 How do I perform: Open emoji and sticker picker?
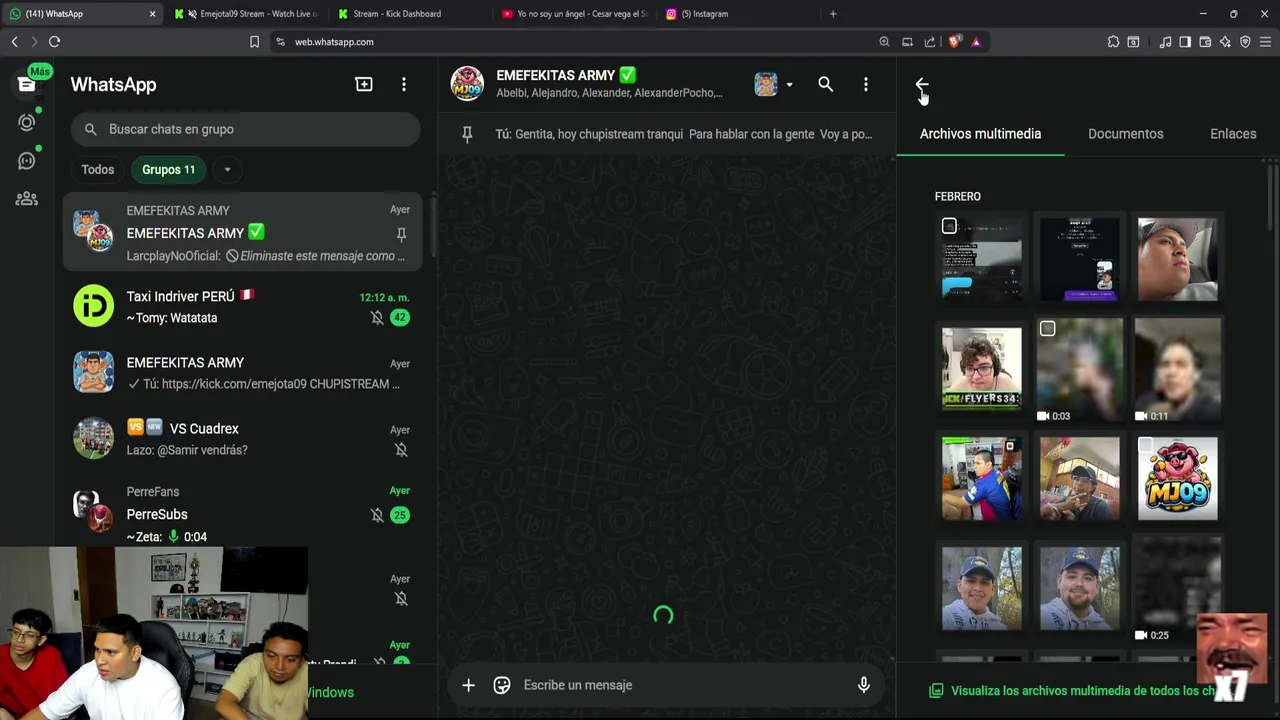tap(502, 685)
